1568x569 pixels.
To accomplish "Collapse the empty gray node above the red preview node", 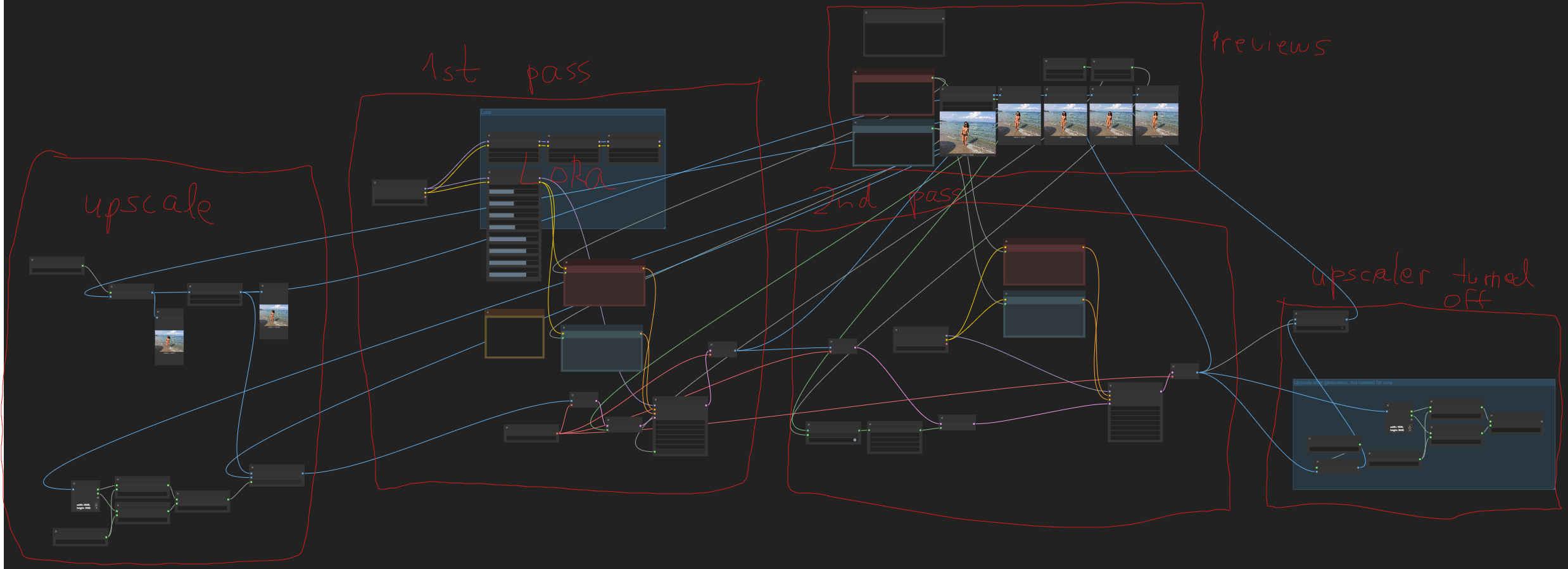I will coord(866,13).
